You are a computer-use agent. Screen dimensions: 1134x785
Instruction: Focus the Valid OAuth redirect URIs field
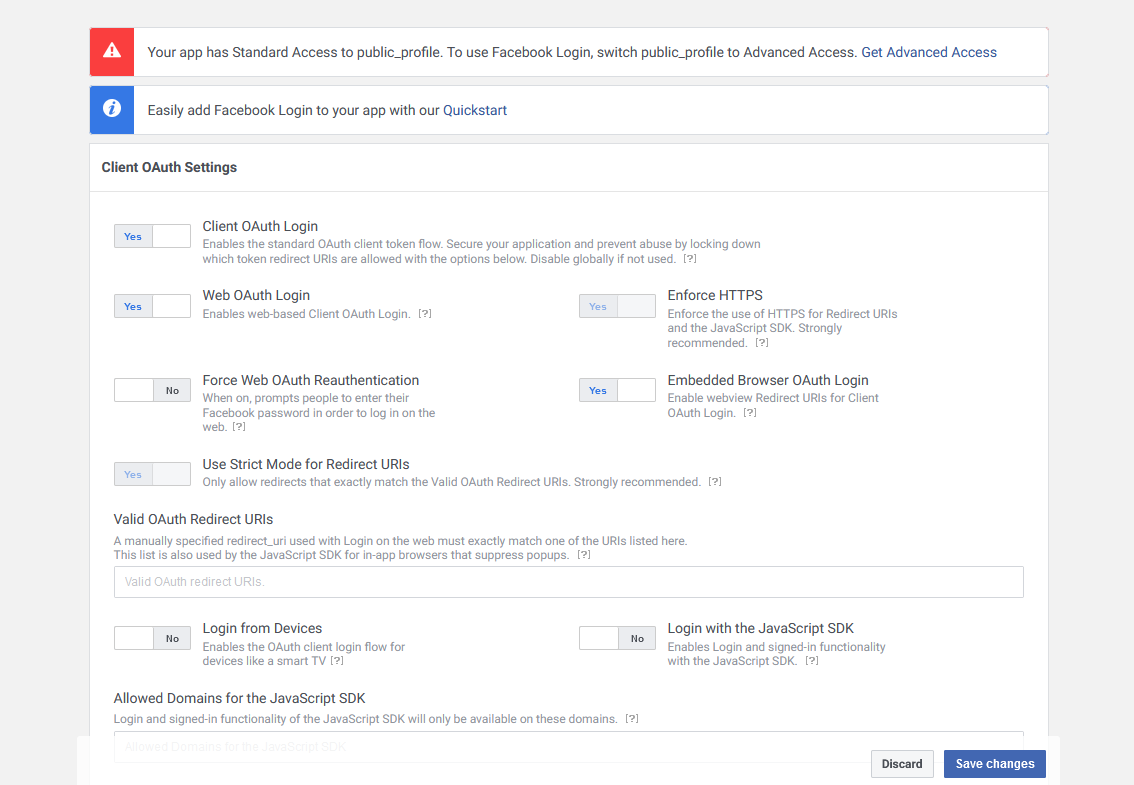pyautogui.click(x=568, y=582)
